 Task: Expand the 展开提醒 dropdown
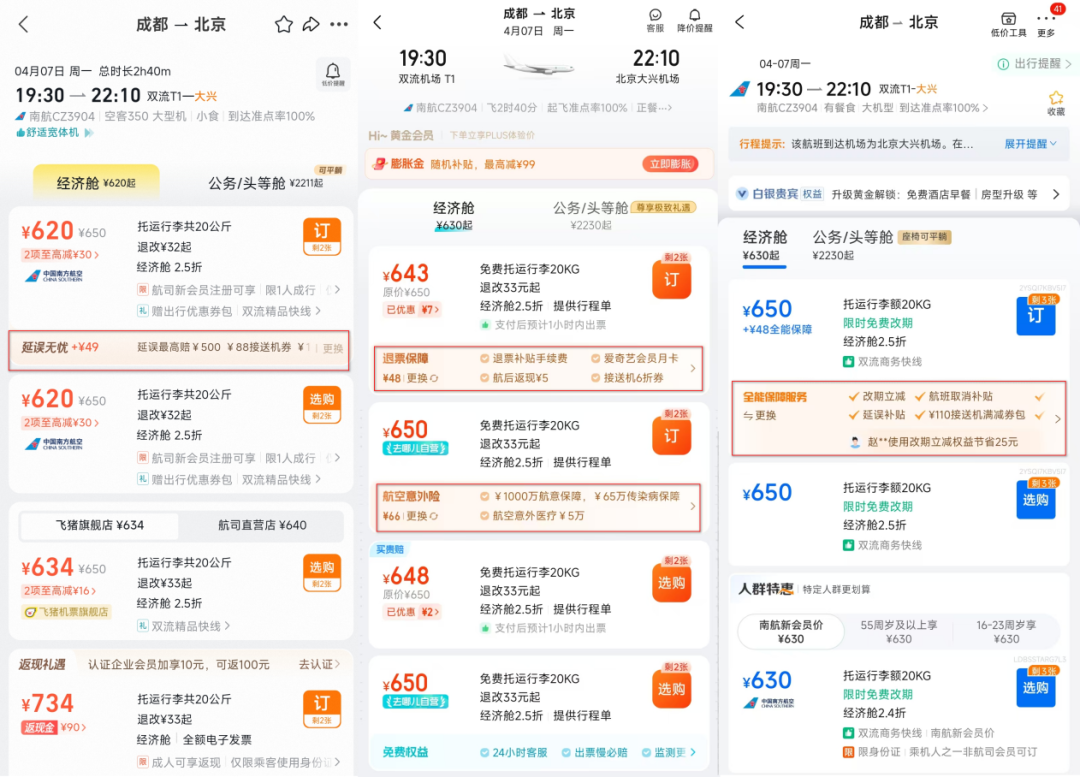pyautogui.click(x=1030, y=144)
